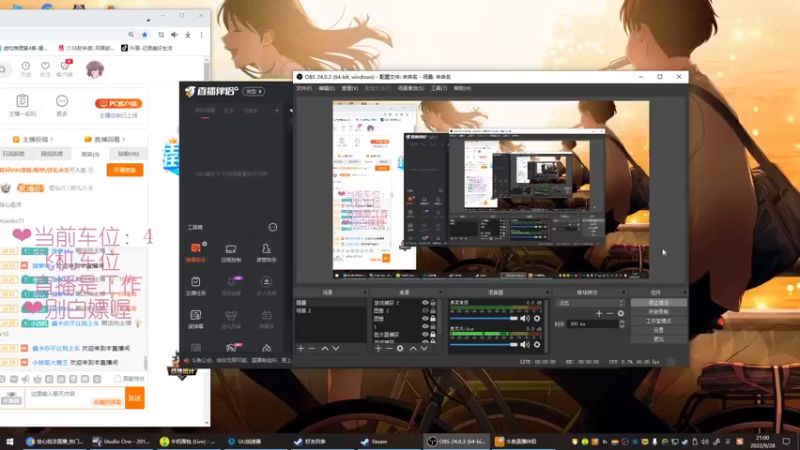This screenshot has height=450, width=800.
Task: Open scene transition properties gear
Action: (x=621, y=313)
